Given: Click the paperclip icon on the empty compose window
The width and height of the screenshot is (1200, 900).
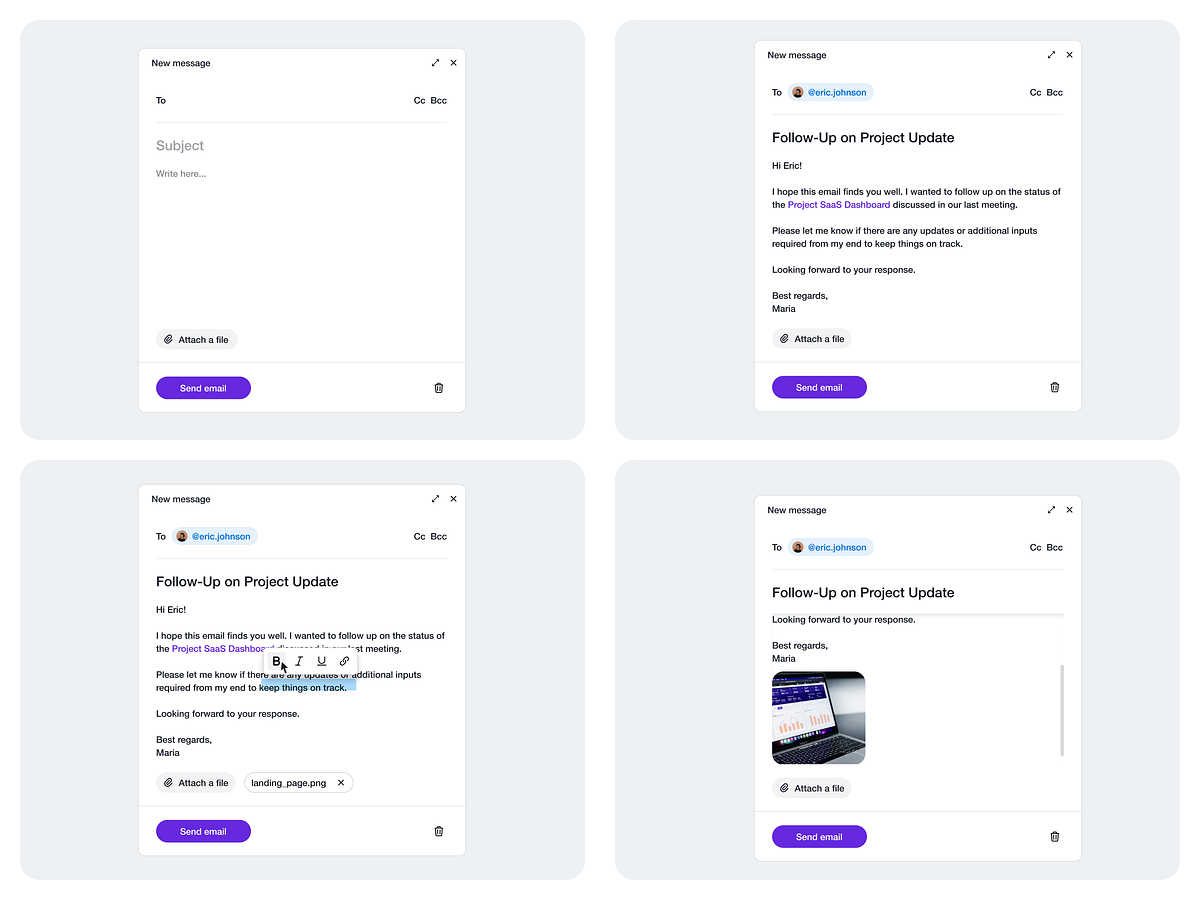Looking at the screenshot, I should 168,339.
